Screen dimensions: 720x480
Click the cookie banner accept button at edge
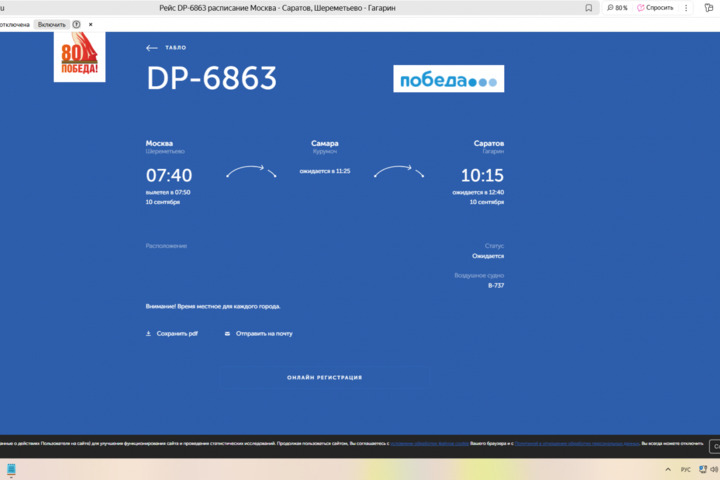tap(715, 446)
